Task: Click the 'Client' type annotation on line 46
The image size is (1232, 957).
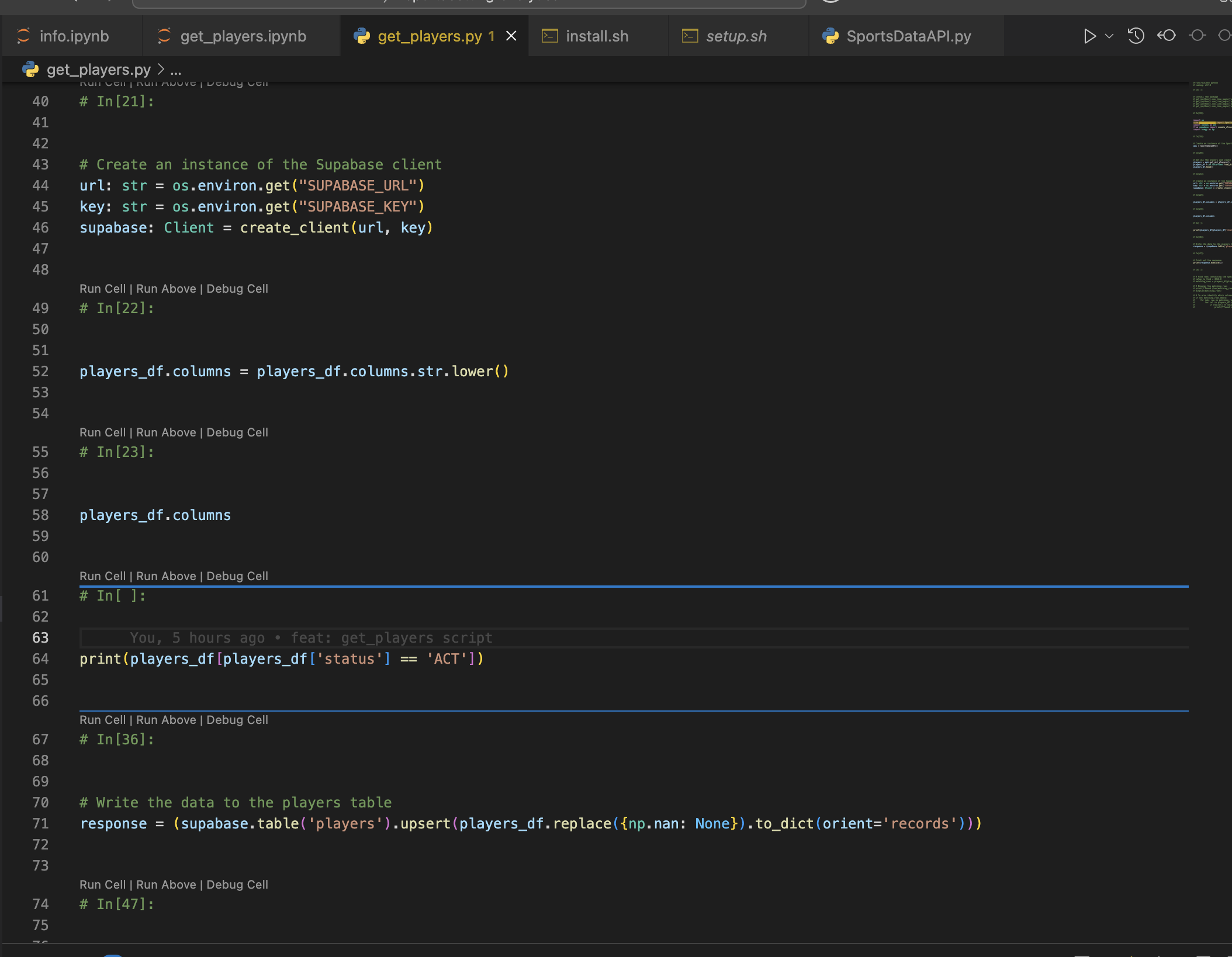Action: click(189, 228)
